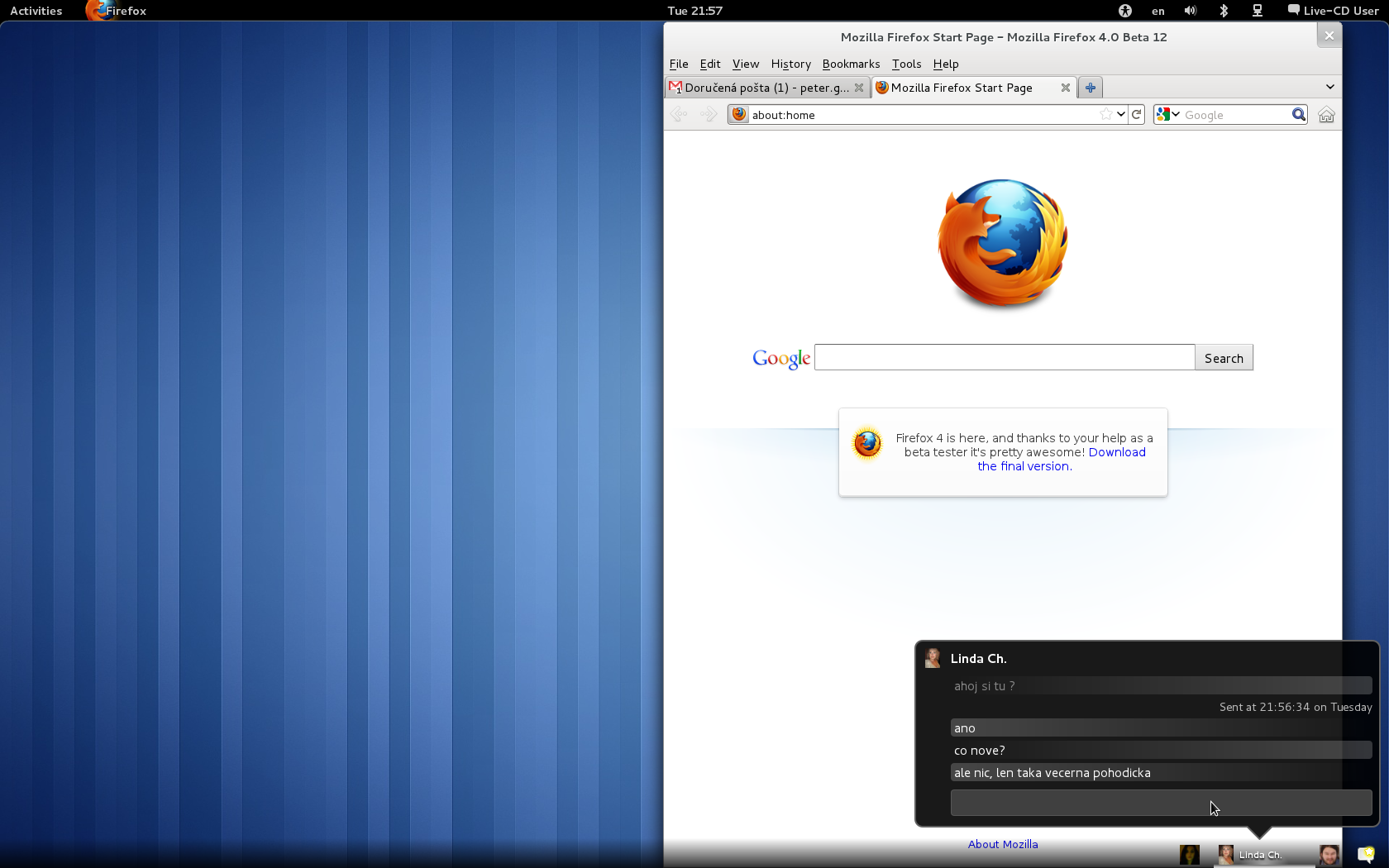Focus the about:home address bar

pyautogui.click(x=922, y=115)
